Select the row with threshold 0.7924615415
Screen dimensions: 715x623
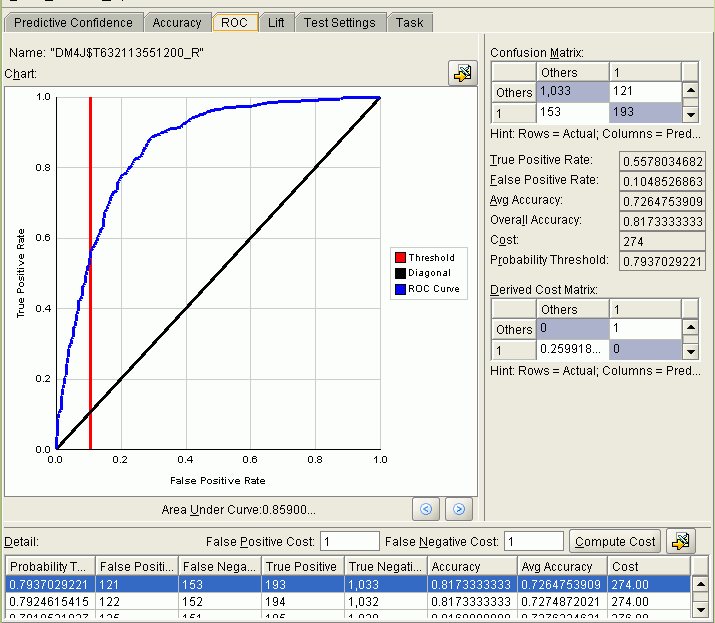[348, 602]
